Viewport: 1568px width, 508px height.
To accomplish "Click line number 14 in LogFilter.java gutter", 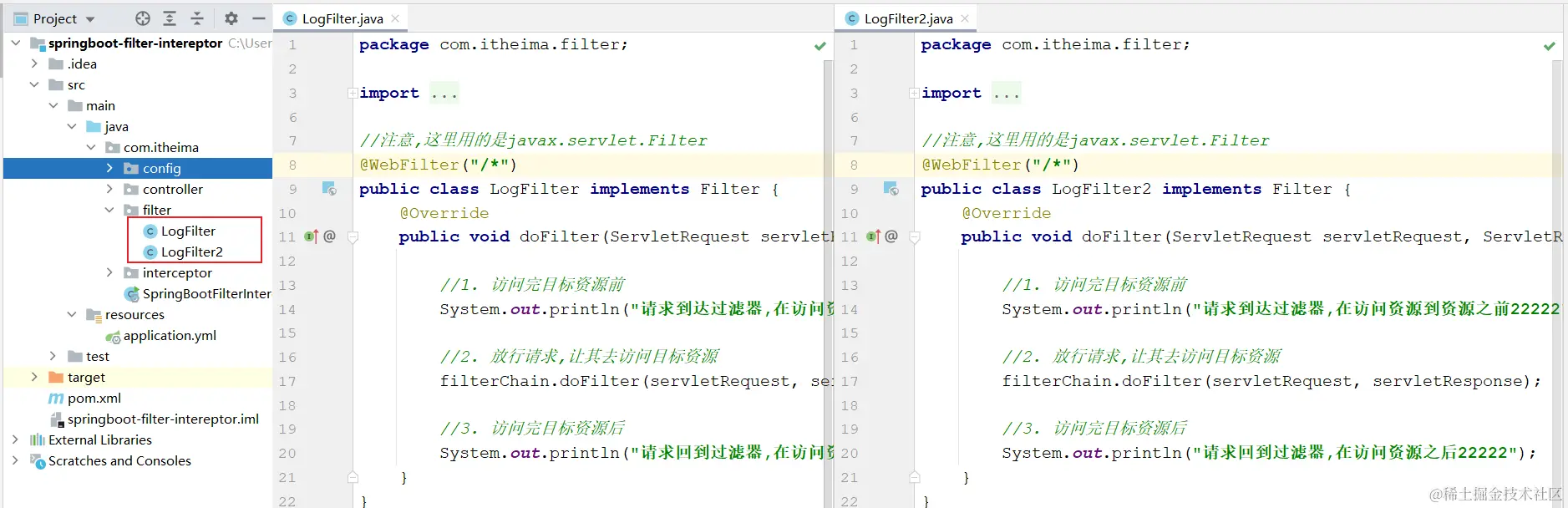I will click(x=287, y=309).
